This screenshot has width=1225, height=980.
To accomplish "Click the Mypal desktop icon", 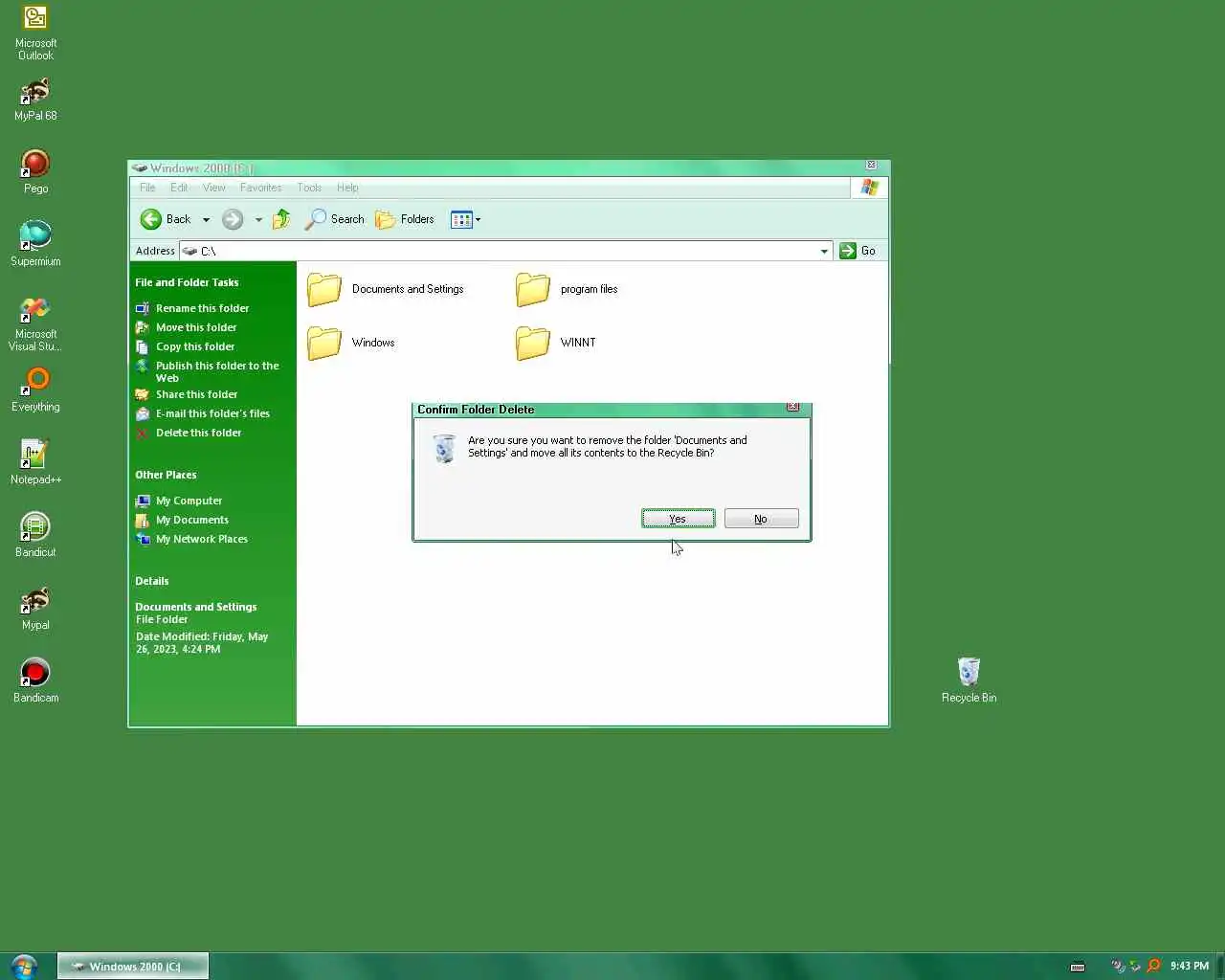I will point(35,609).
